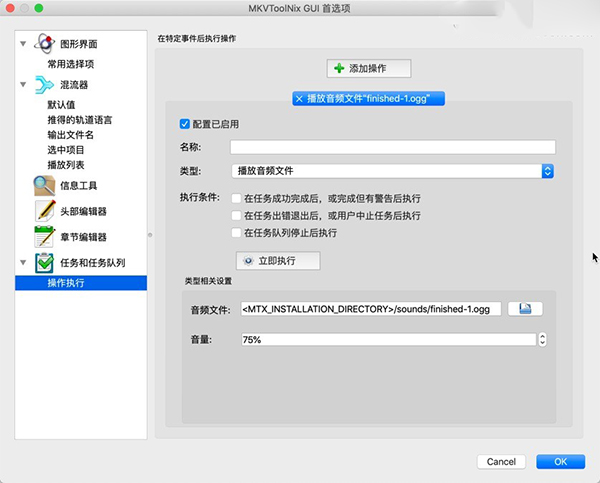The width and height of the screenshot is (600, 483).
Task: Click the 添加操作 button
Action: 369,69
